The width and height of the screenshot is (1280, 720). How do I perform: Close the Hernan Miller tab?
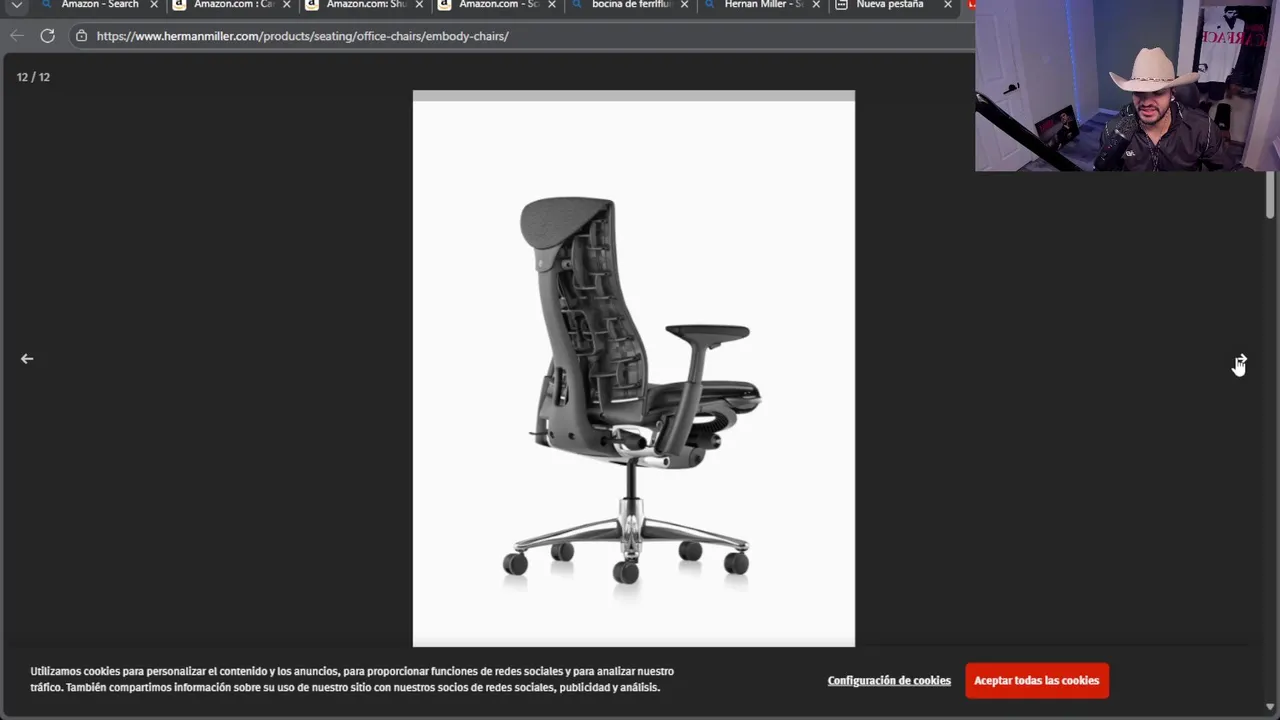coord(817,5)
